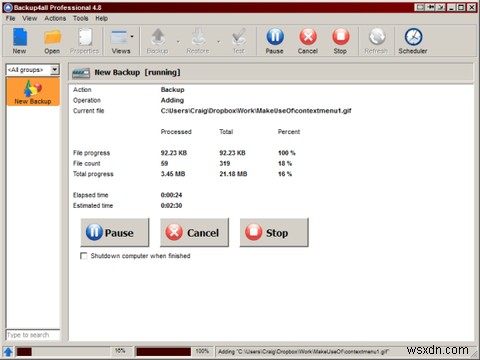Click the blue up arrow status bar icon
Screen dimensions: 480x360
[8, 351]
